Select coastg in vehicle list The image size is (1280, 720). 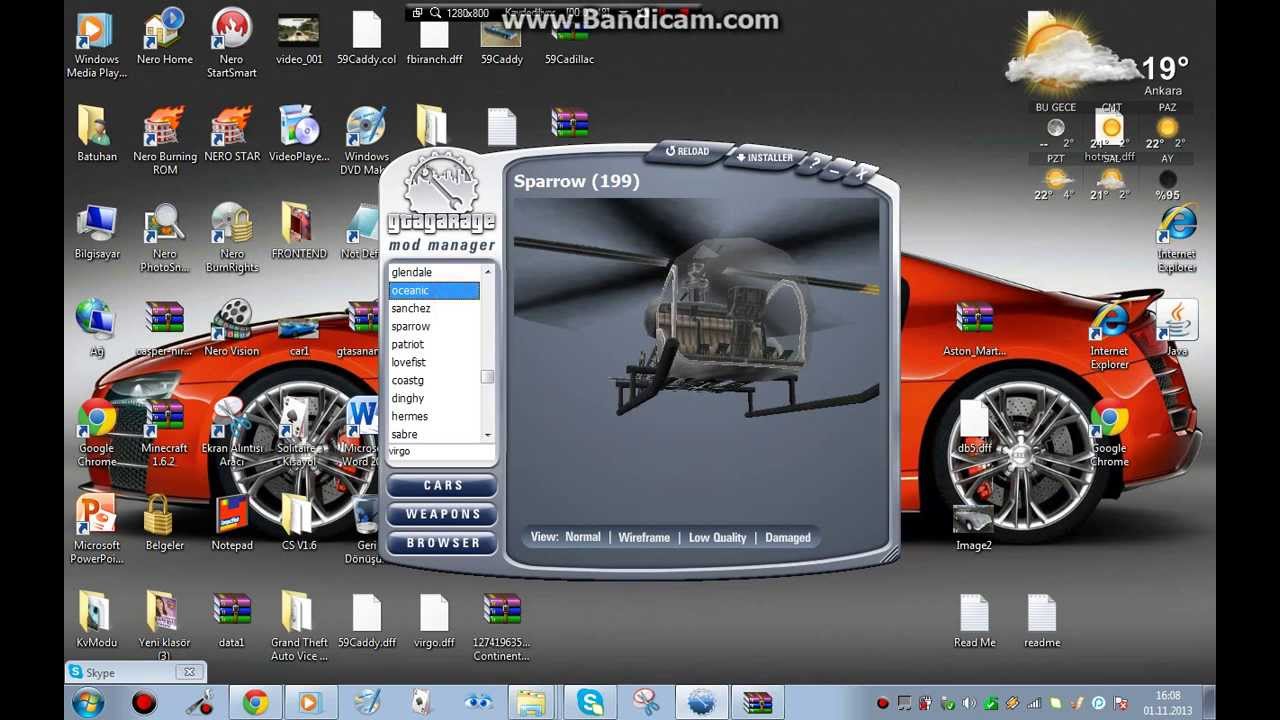pyautogui.click(x=434, y=380)
